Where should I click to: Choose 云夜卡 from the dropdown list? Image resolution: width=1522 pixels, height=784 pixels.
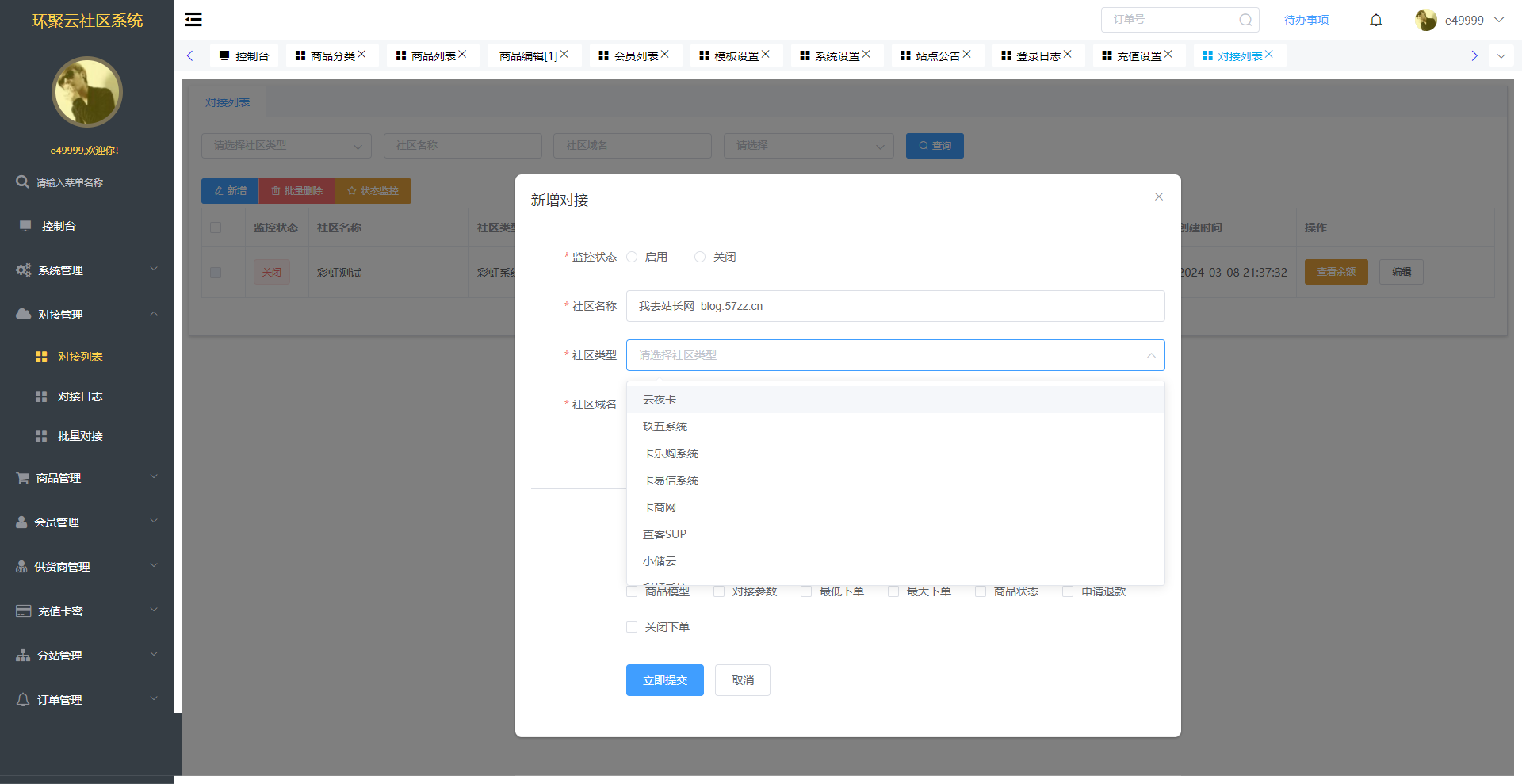point(895,400)
